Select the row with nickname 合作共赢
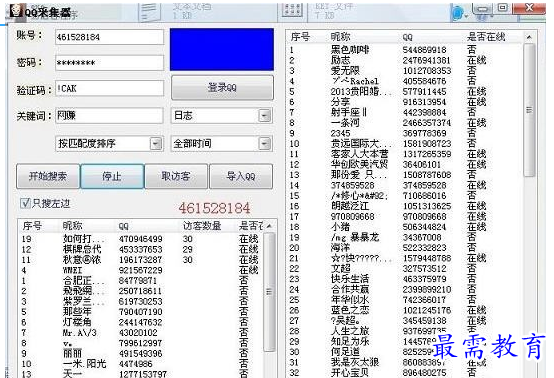 coord(405,289)
